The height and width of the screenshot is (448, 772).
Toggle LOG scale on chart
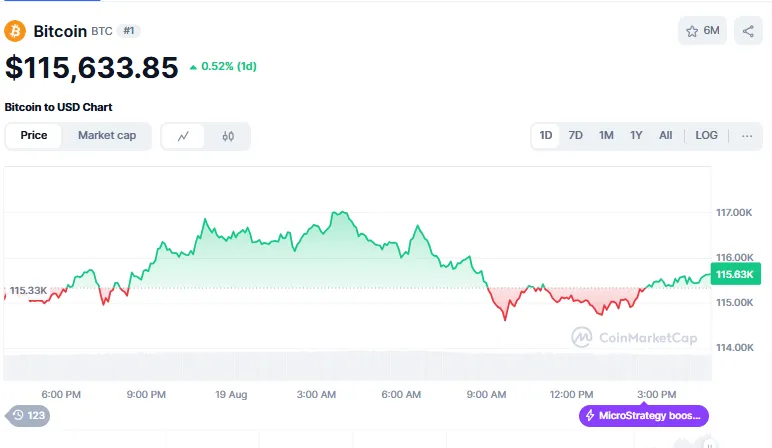[706, 136]
